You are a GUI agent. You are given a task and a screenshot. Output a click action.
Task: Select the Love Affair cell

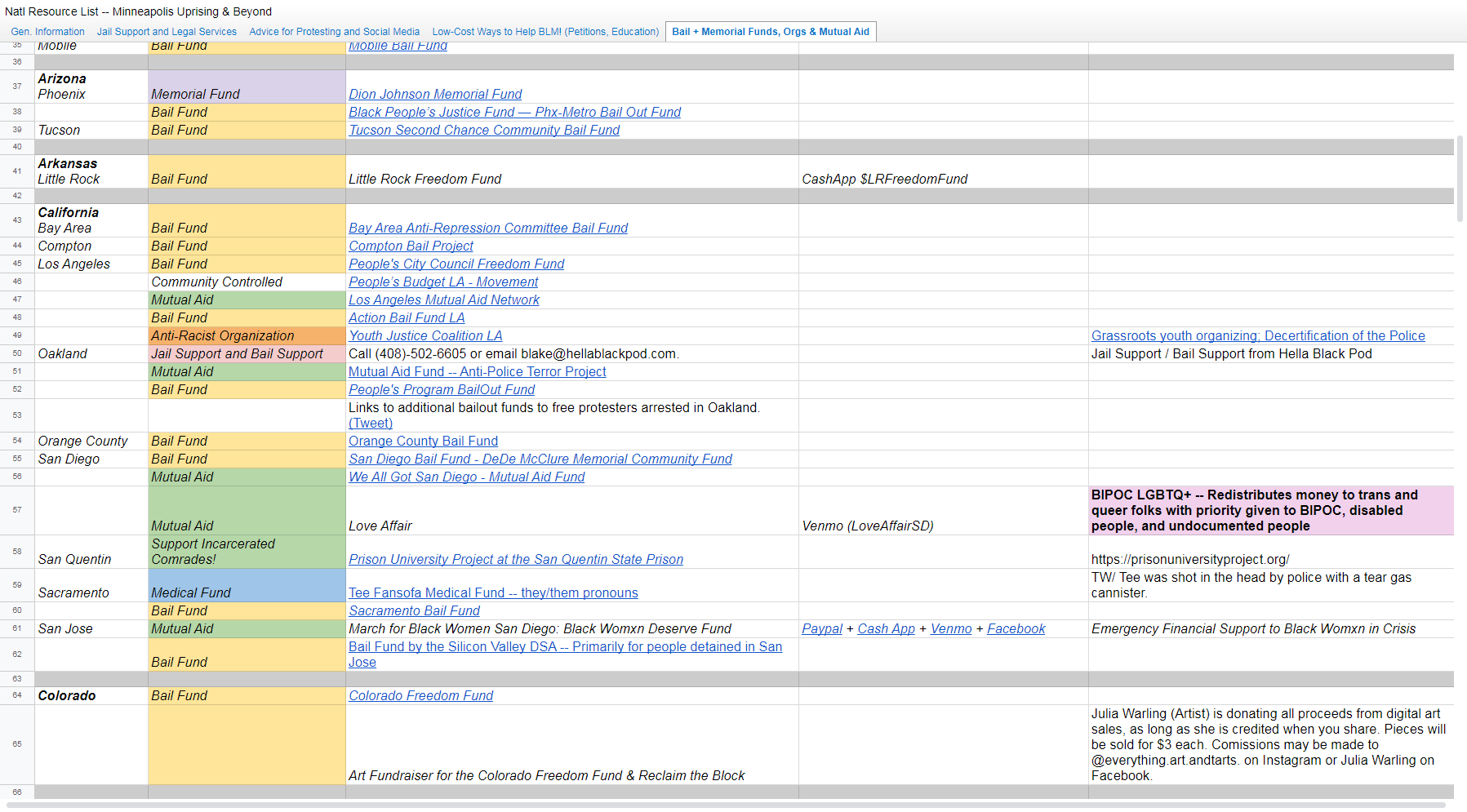tap(572, 511)
